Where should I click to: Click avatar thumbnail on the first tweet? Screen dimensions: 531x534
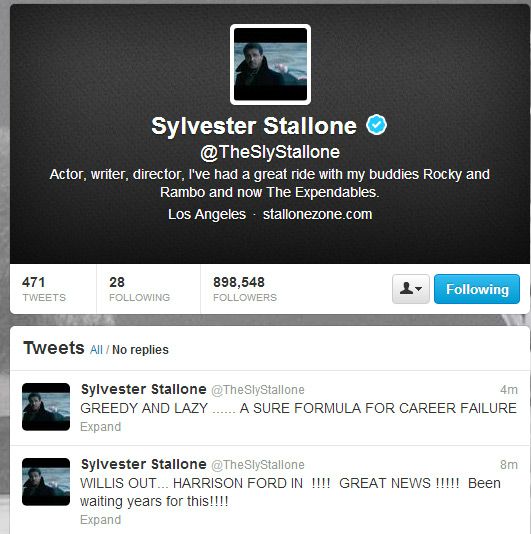tap(46, 407)
